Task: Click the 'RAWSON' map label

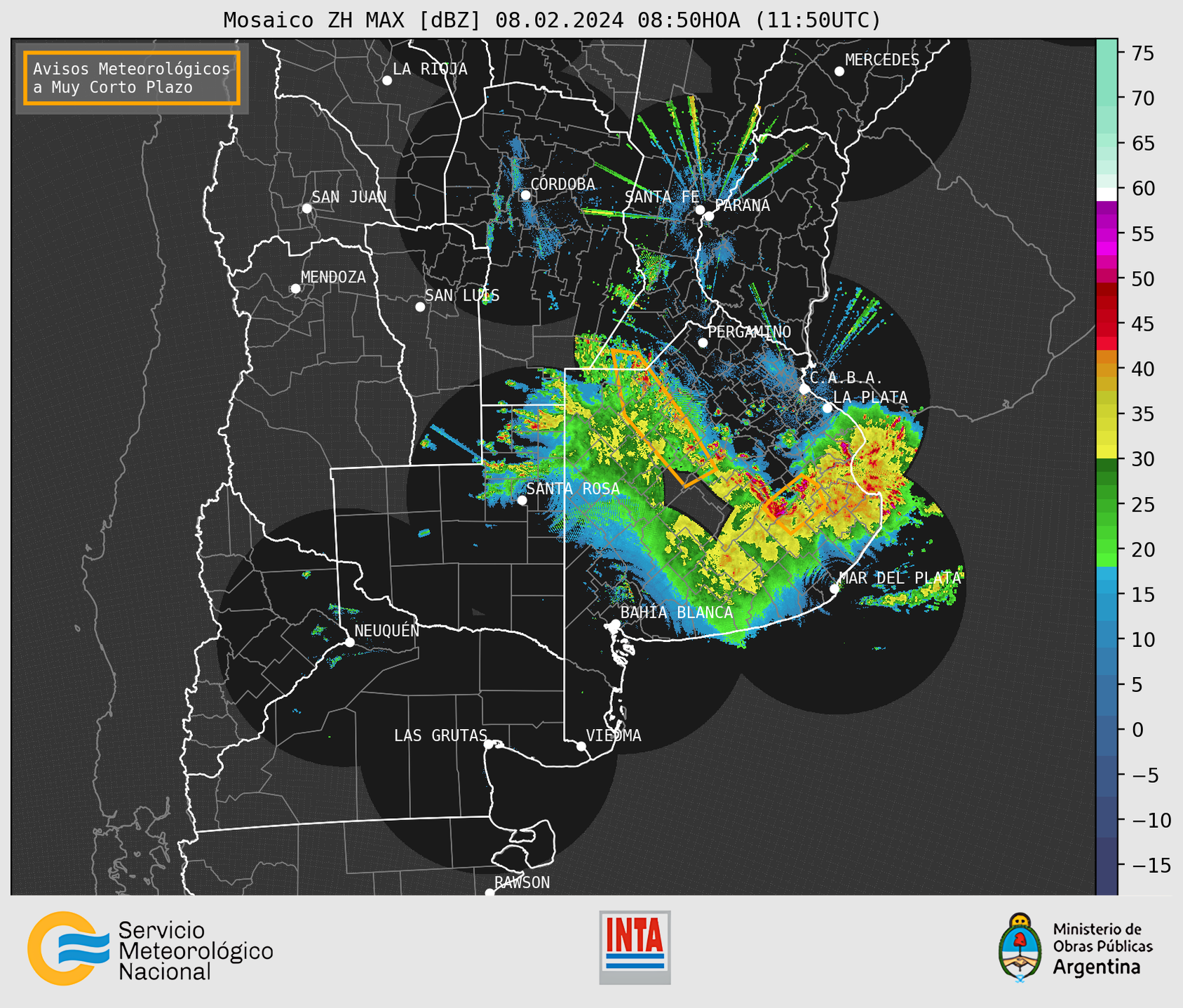Action: coord(522,883)
